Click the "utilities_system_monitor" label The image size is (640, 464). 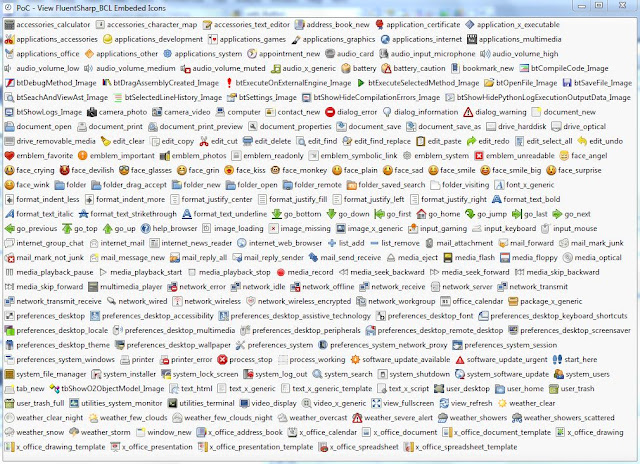(122, 403)
